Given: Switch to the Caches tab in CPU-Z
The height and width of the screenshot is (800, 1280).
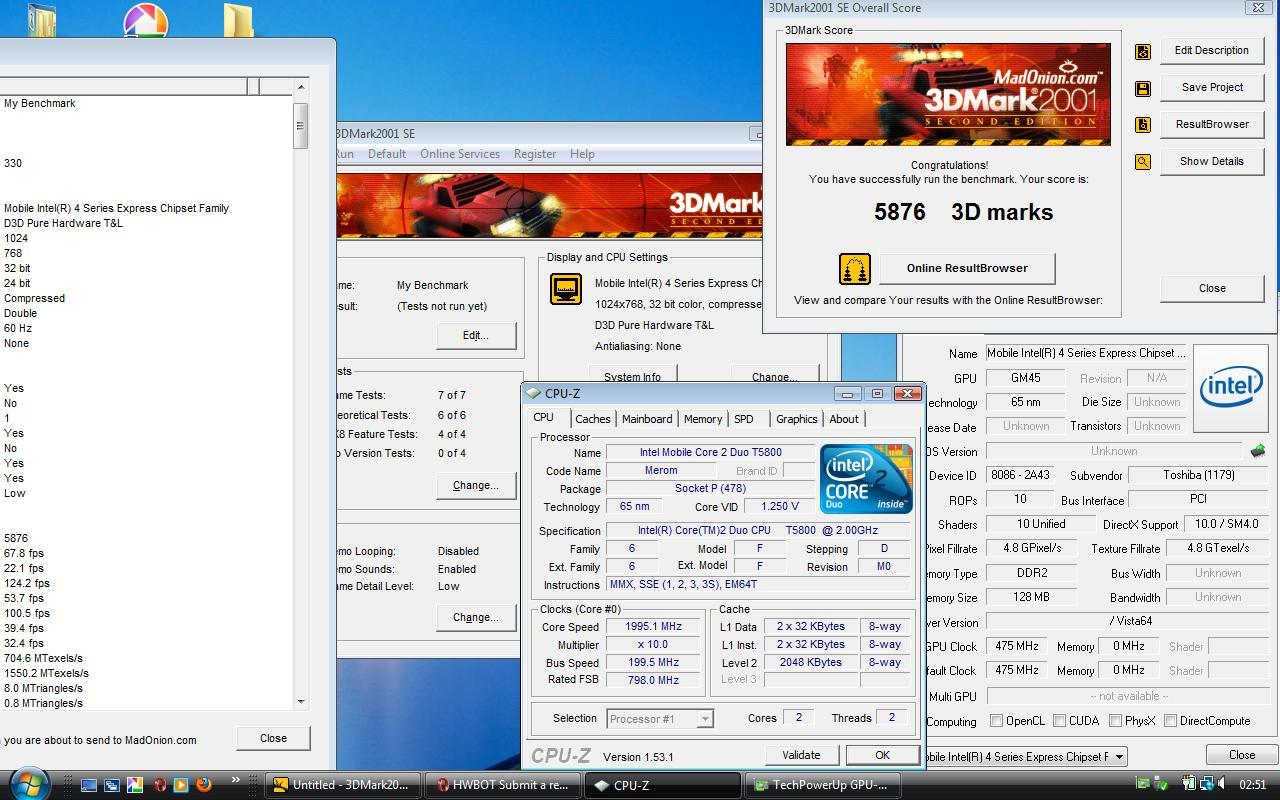Looking at the screenshot, I should tap(592, 419).
